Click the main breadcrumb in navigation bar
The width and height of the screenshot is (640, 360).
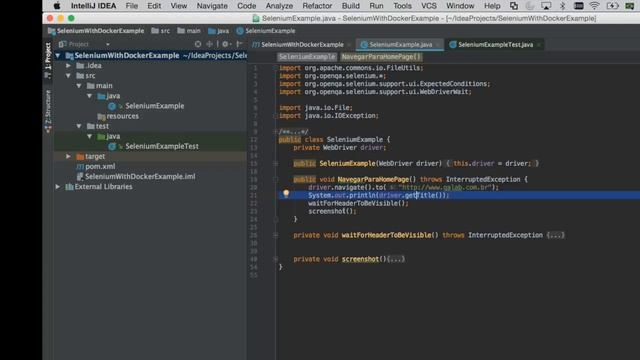pos(189,31)
